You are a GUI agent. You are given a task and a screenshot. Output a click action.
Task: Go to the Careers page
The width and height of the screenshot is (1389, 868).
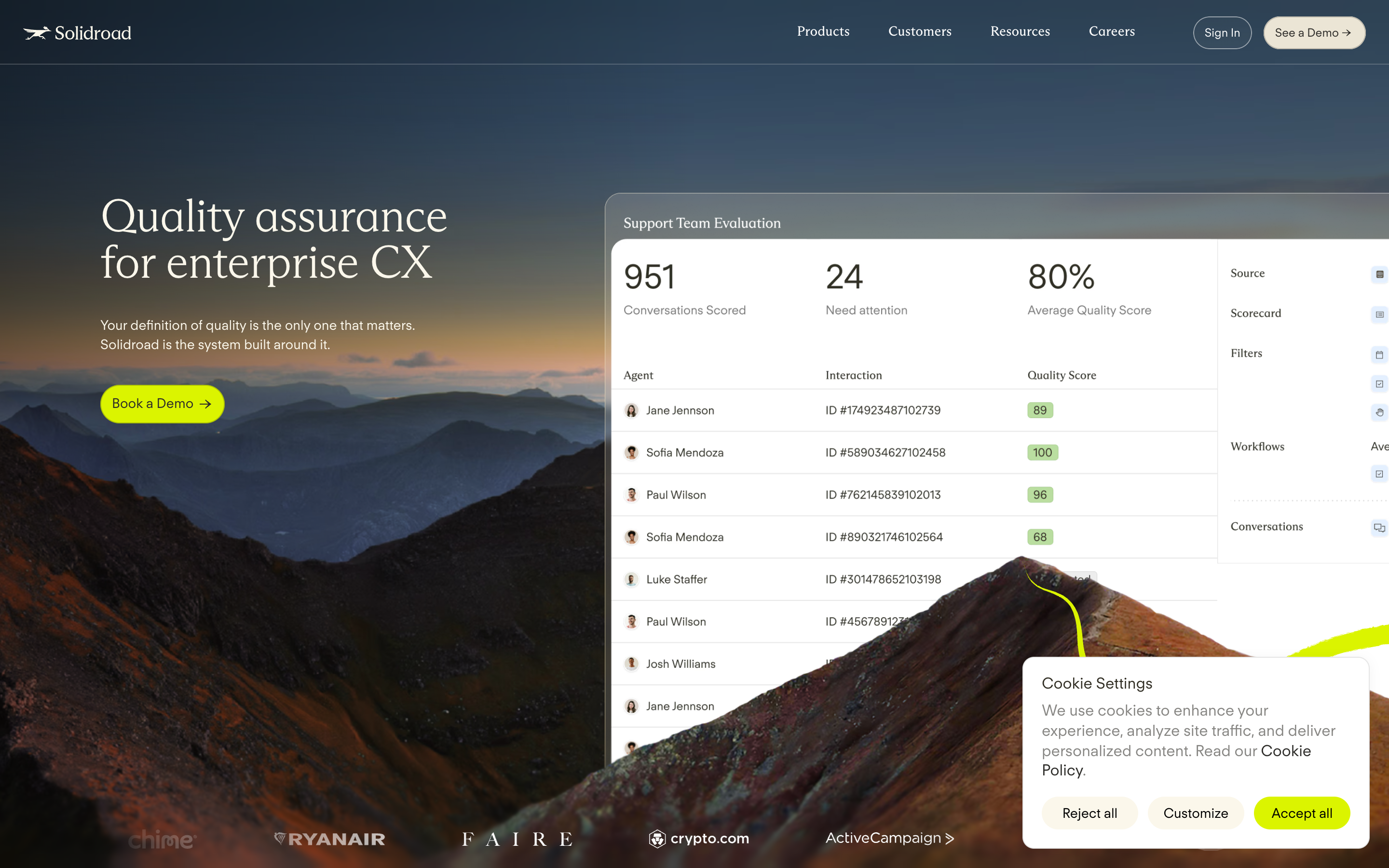point(1112,31)
